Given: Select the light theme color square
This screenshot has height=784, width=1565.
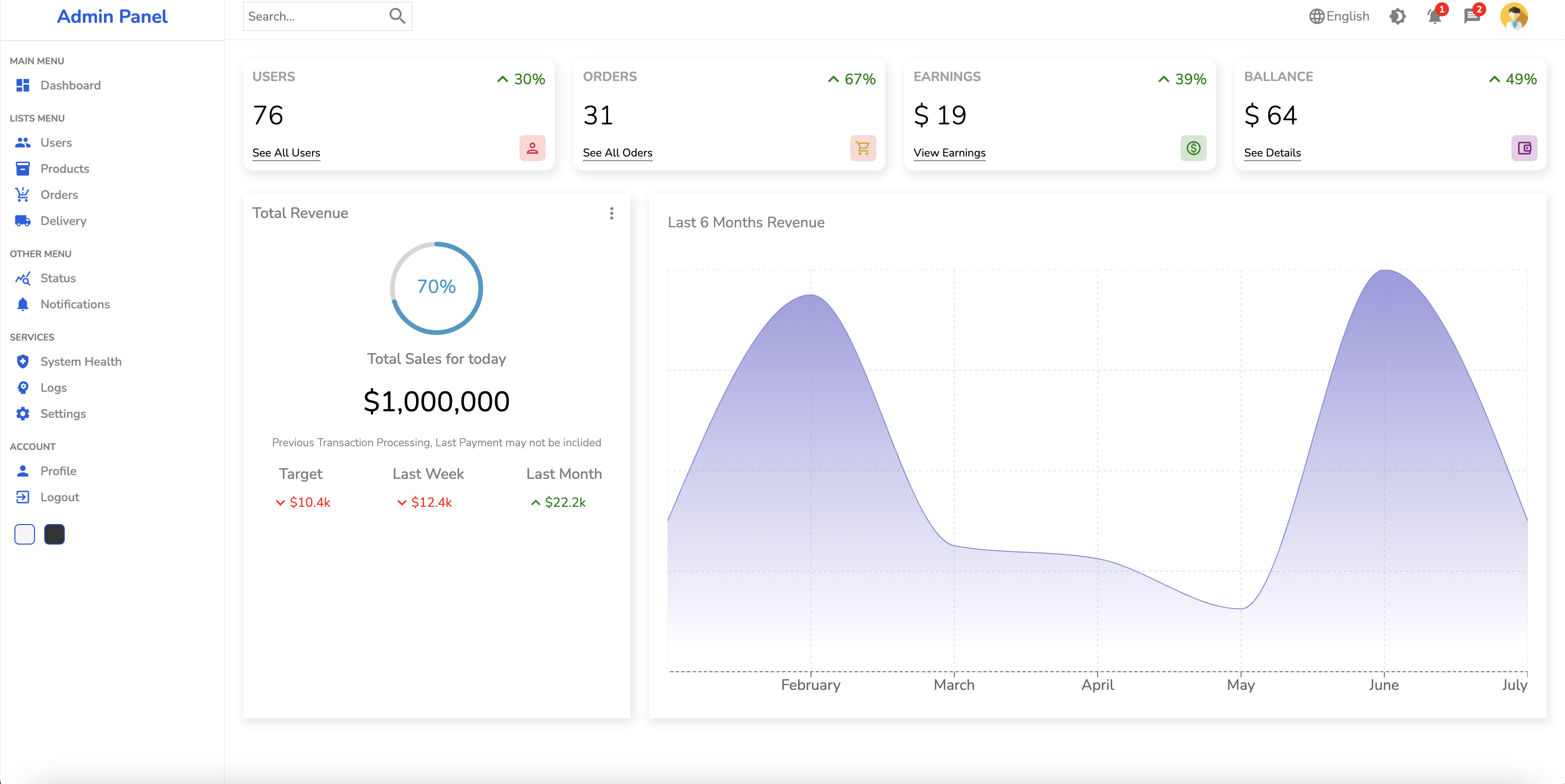Looking at the screenshot, I should tap(24, 534).
